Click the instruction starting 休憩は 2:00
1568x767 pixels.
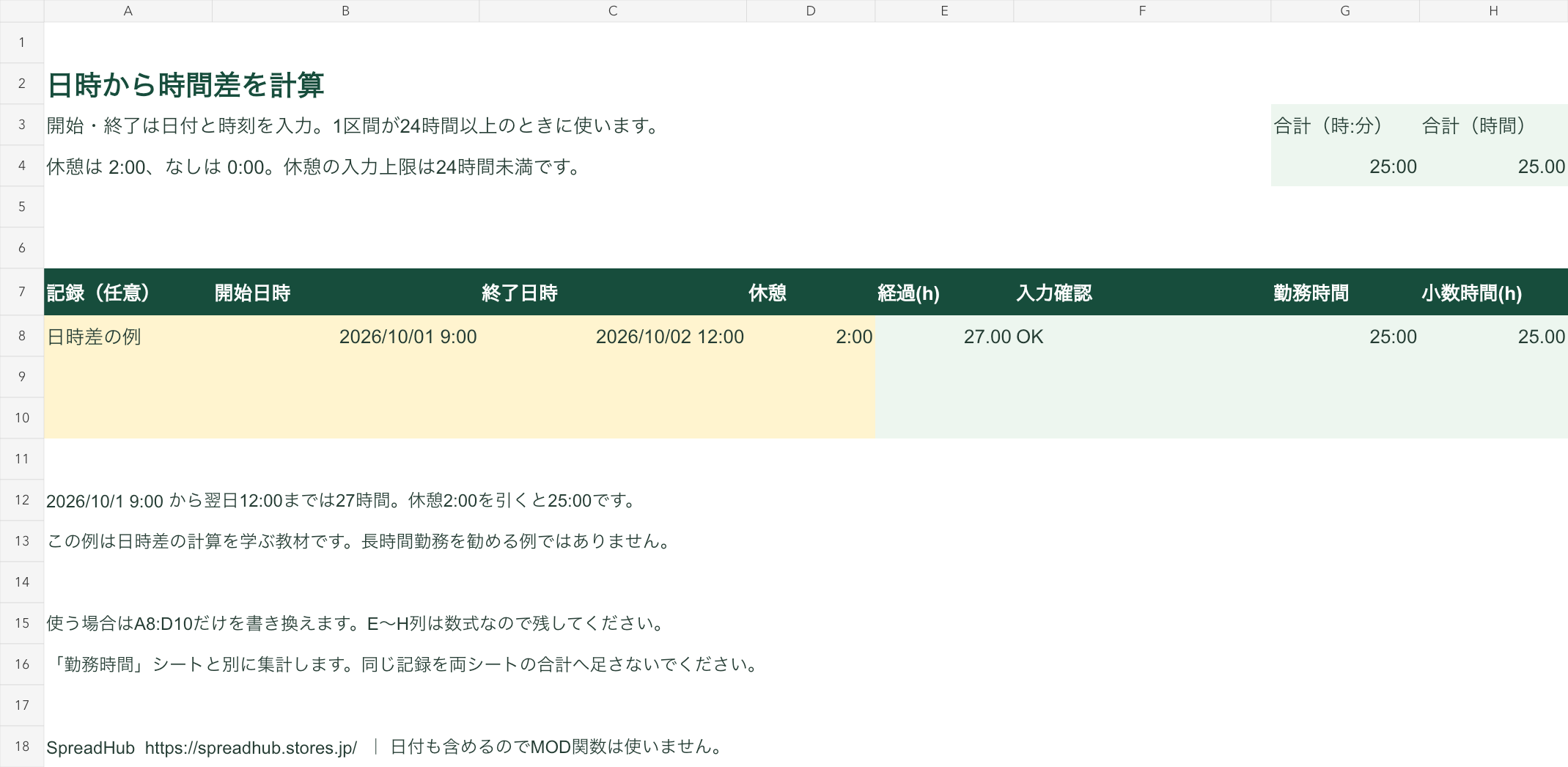coord(314,166)
